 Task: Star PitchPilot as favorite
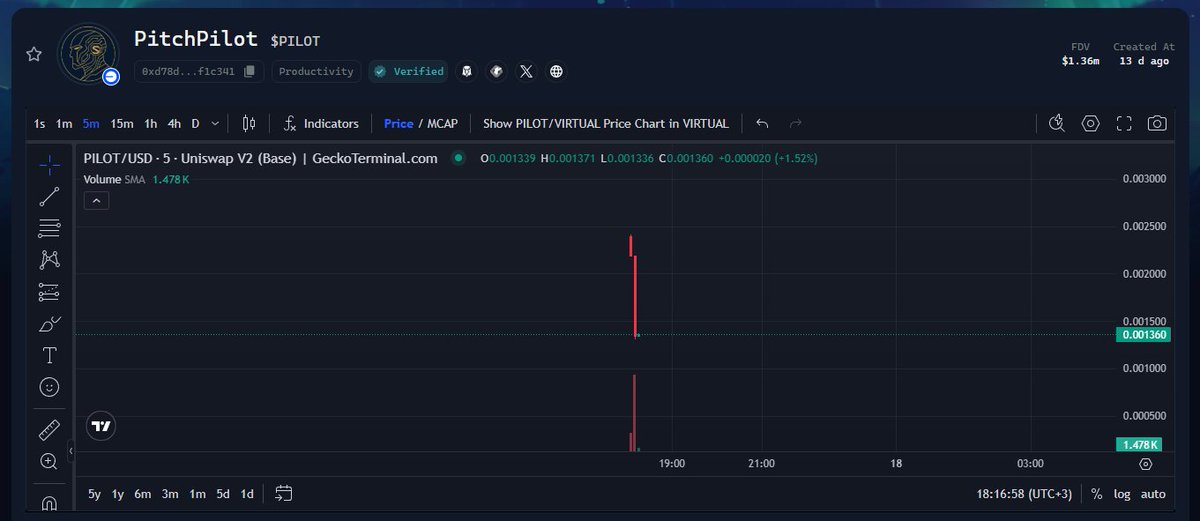(34, 54)
